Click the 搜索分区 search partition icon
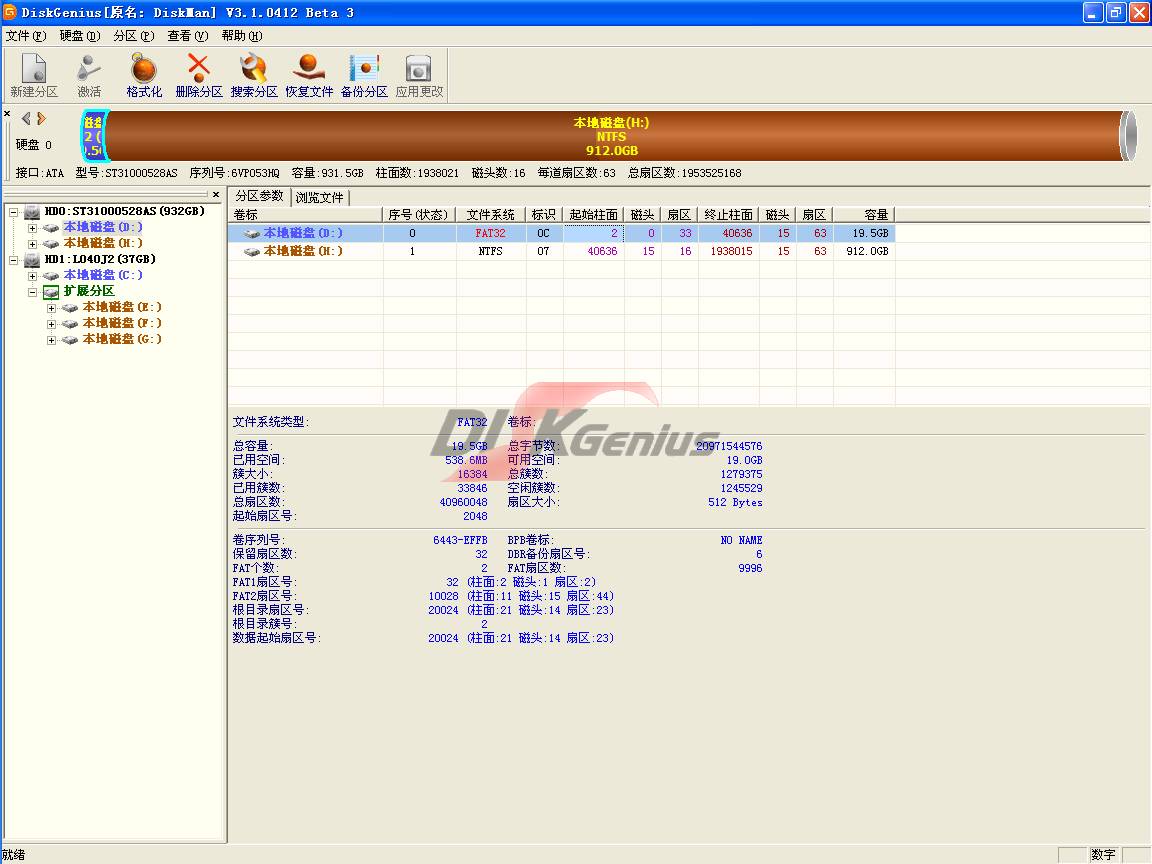The image size is (1152, 864). pos(253,75)
